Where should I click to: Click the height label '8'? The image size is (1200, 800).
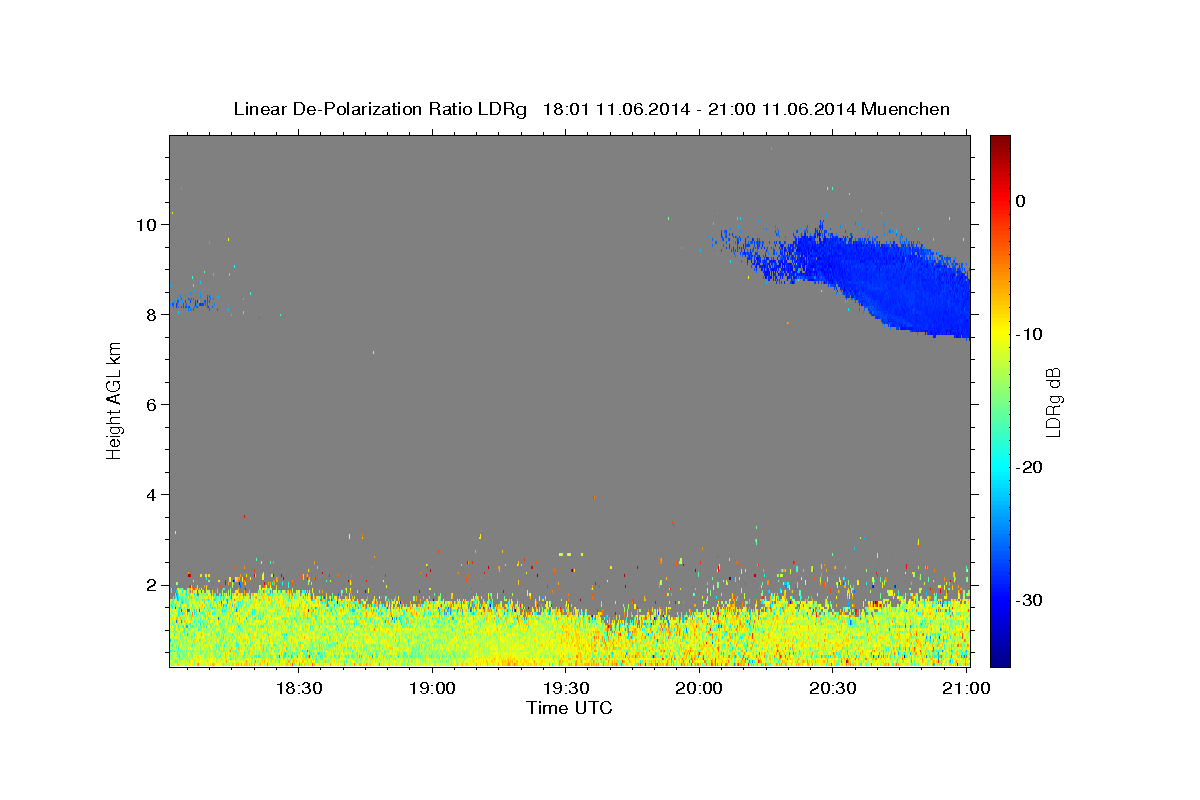(152, 314)
